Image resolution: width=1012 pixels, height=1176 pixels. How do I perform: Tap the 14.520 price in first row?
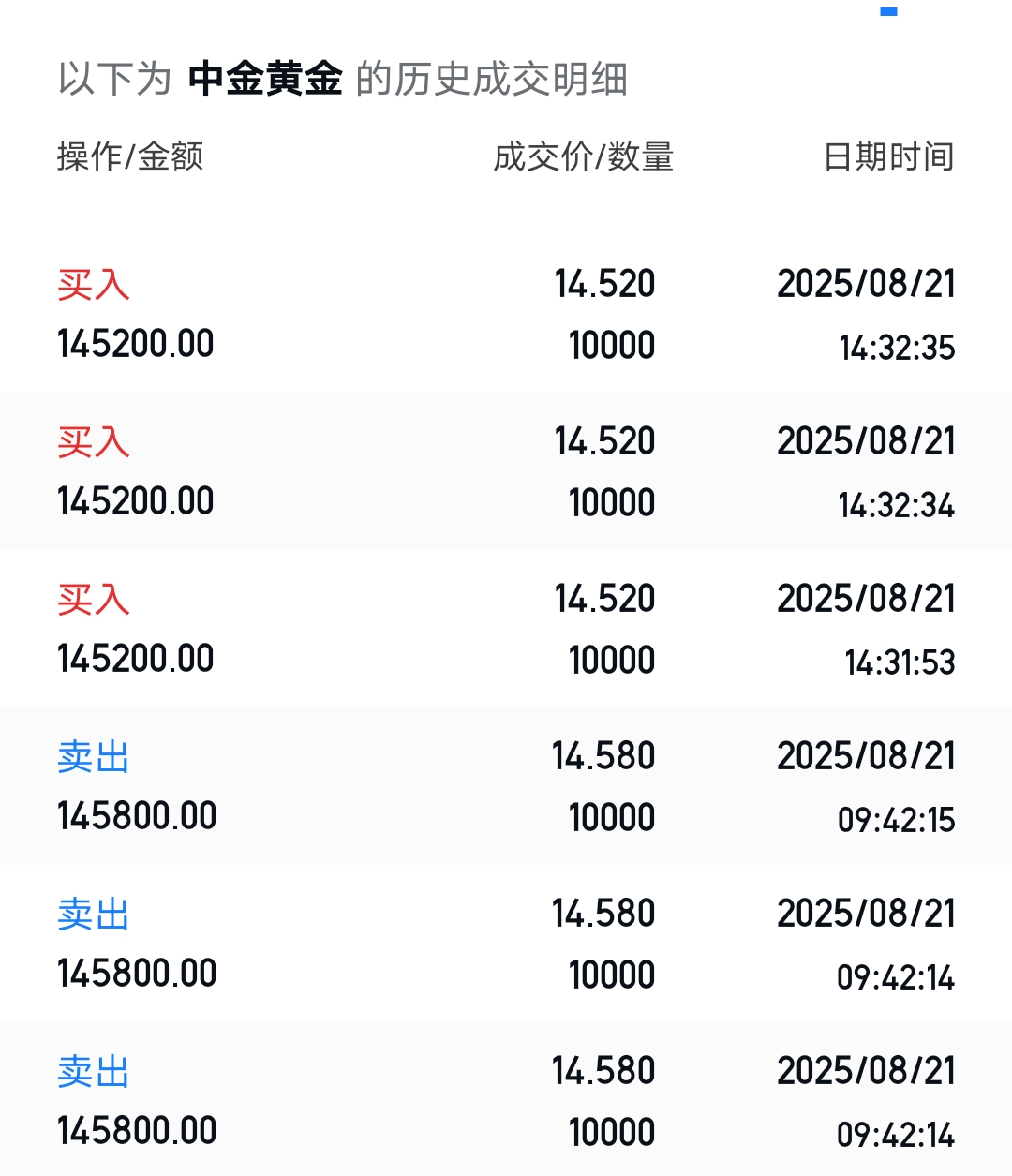click(604, 284)
